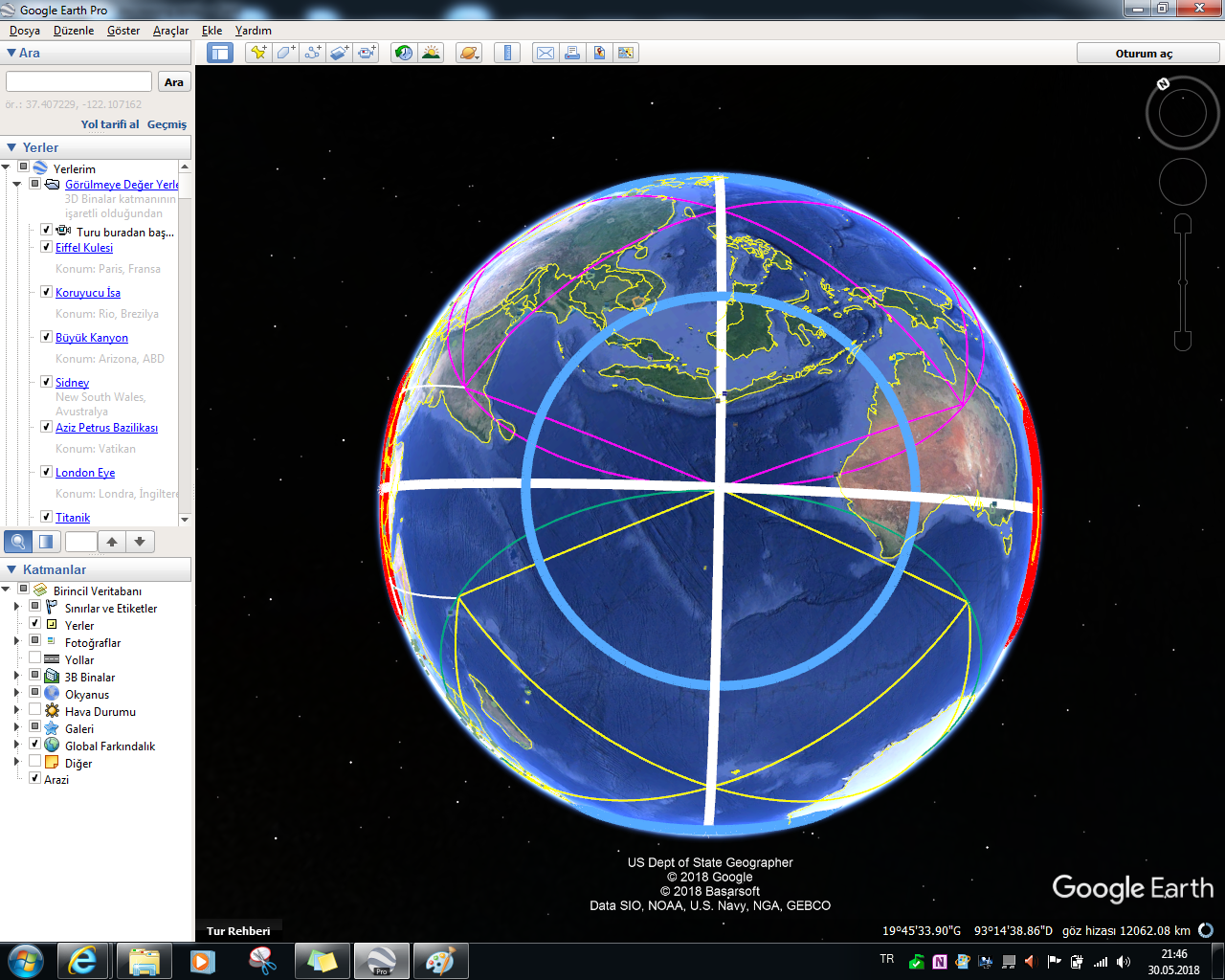
Task: Show sunlight across the landscape
Action: coord(431,53)
